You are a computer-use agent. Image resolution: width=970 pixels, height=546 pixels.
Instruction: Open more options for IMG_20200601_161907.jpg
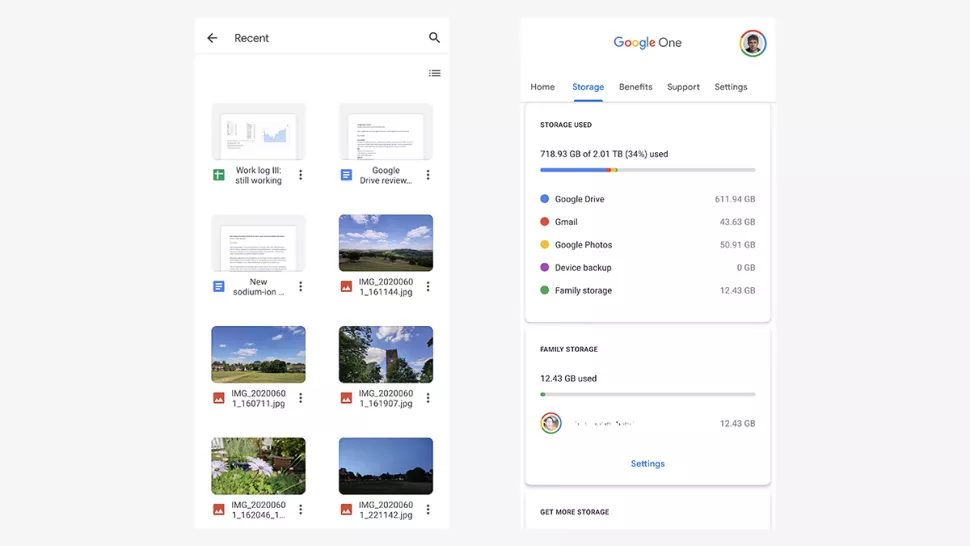point(428,398)
